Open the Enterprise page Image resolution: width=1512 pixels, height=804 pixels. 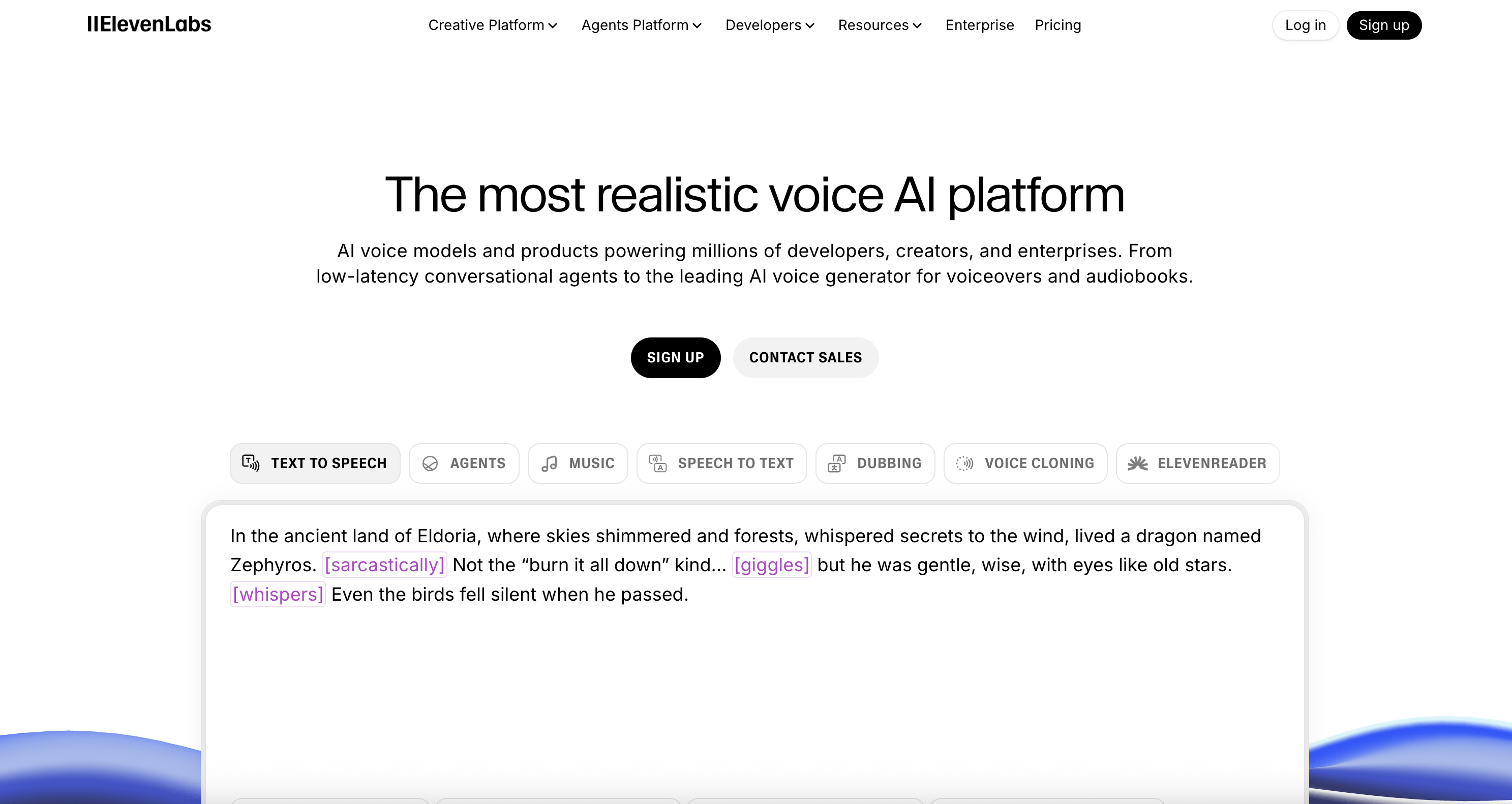click(980, 25)
